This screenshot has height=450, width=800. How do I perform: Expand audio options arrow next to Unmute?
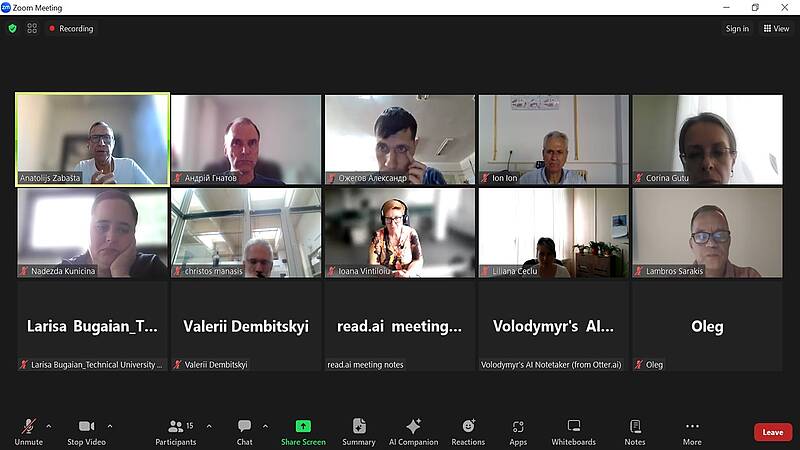48,426
